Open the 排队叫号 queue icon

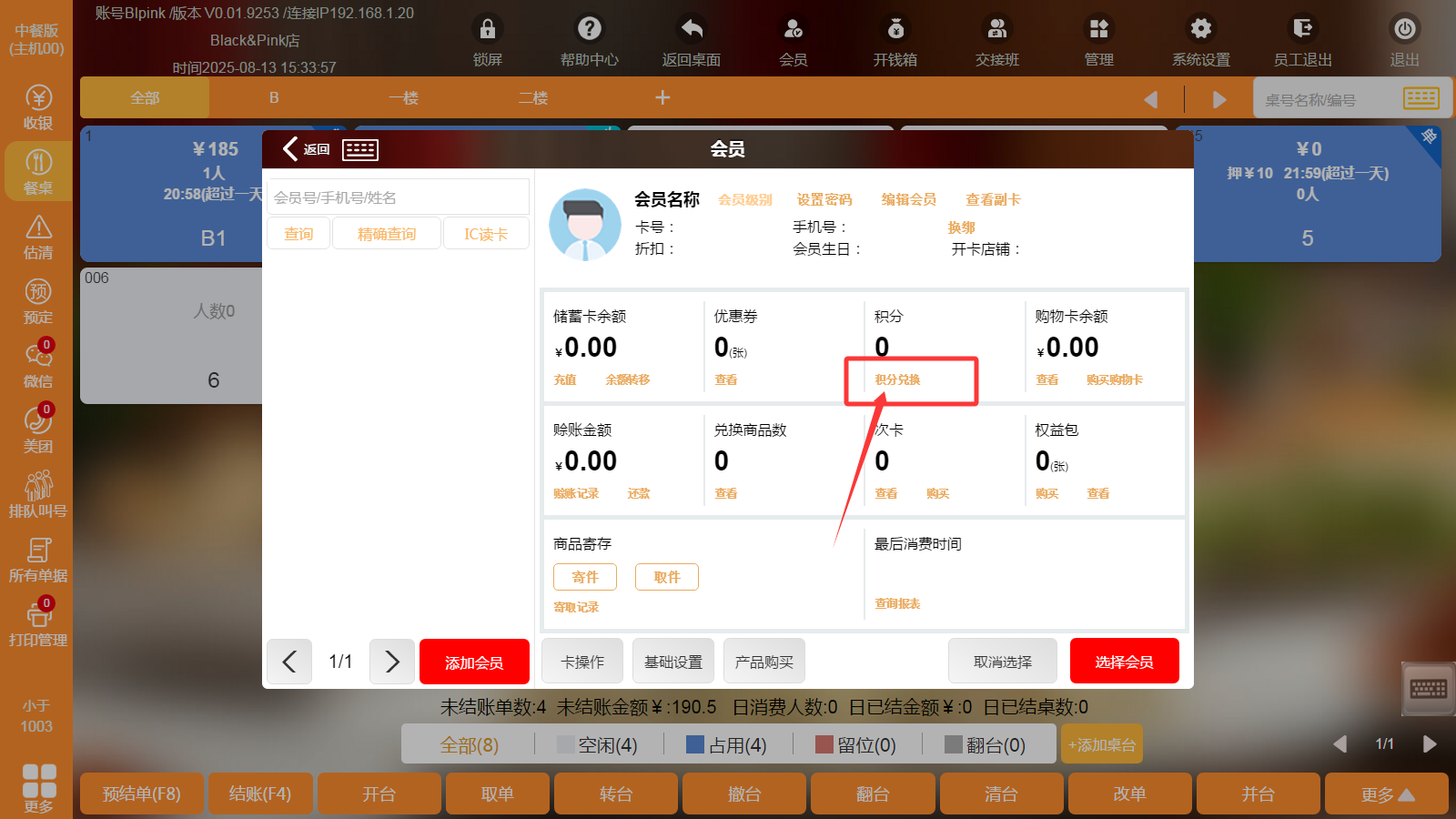[38, 486]
